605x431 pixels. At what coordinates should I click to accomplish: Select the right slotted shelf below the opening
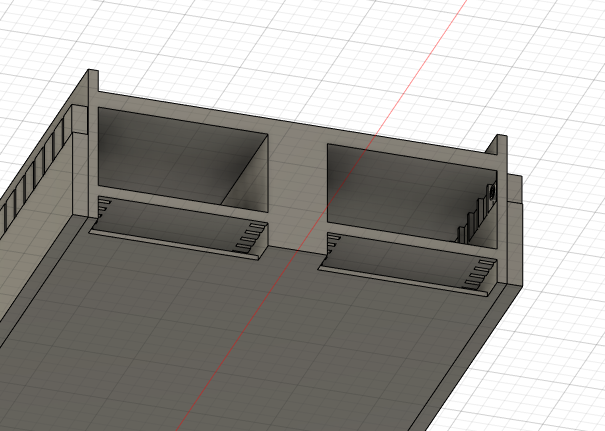[x=407, y=264]
